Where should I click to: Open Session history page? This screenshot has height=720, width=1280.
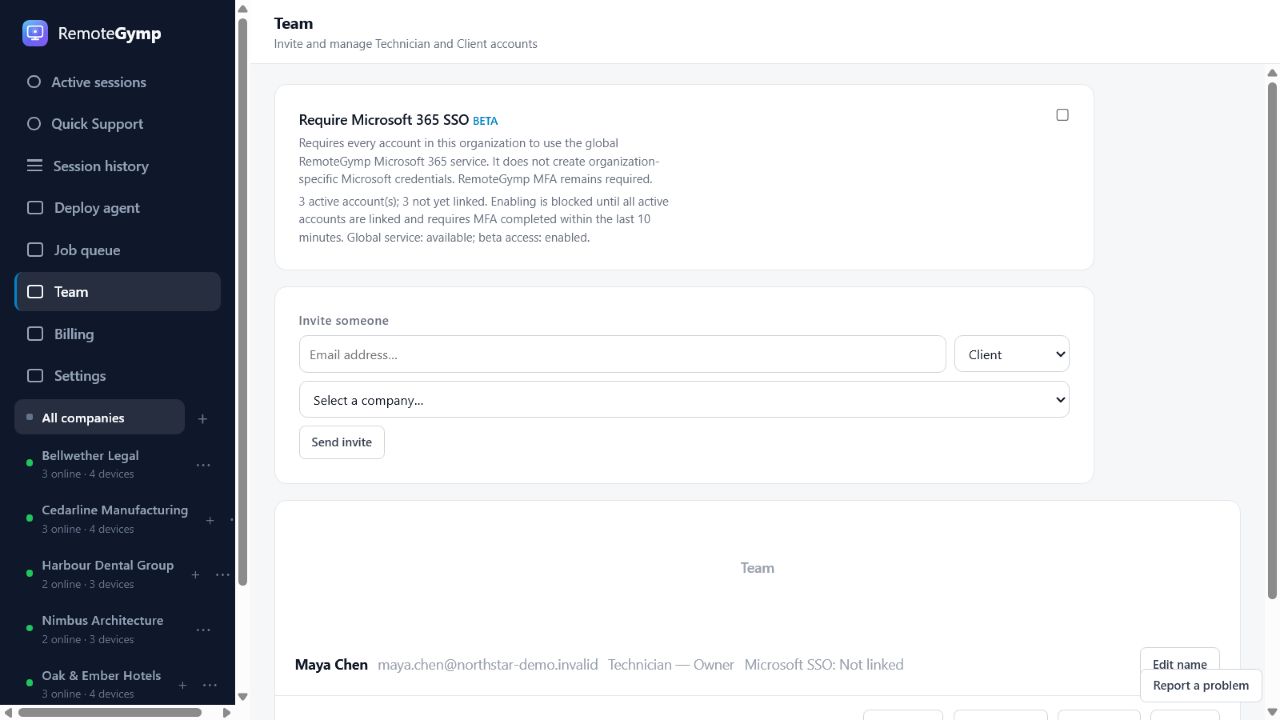point(117,166)
